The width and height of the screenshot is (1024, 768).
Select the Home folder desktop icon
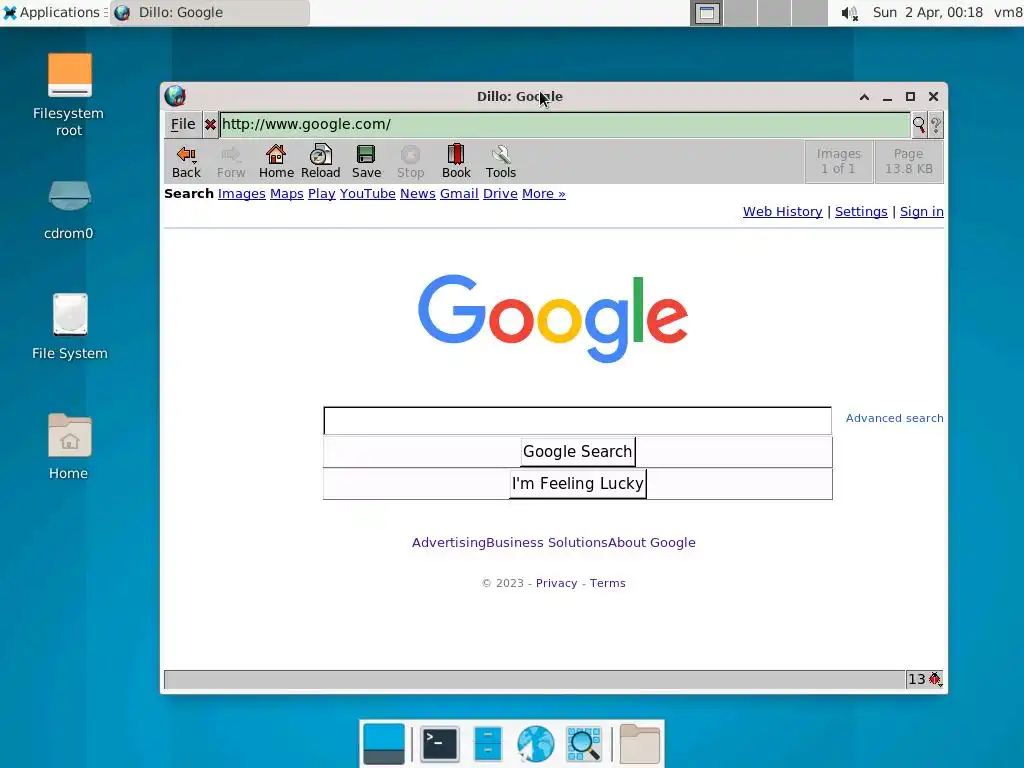pyautogui.click(x=69, y=446)
